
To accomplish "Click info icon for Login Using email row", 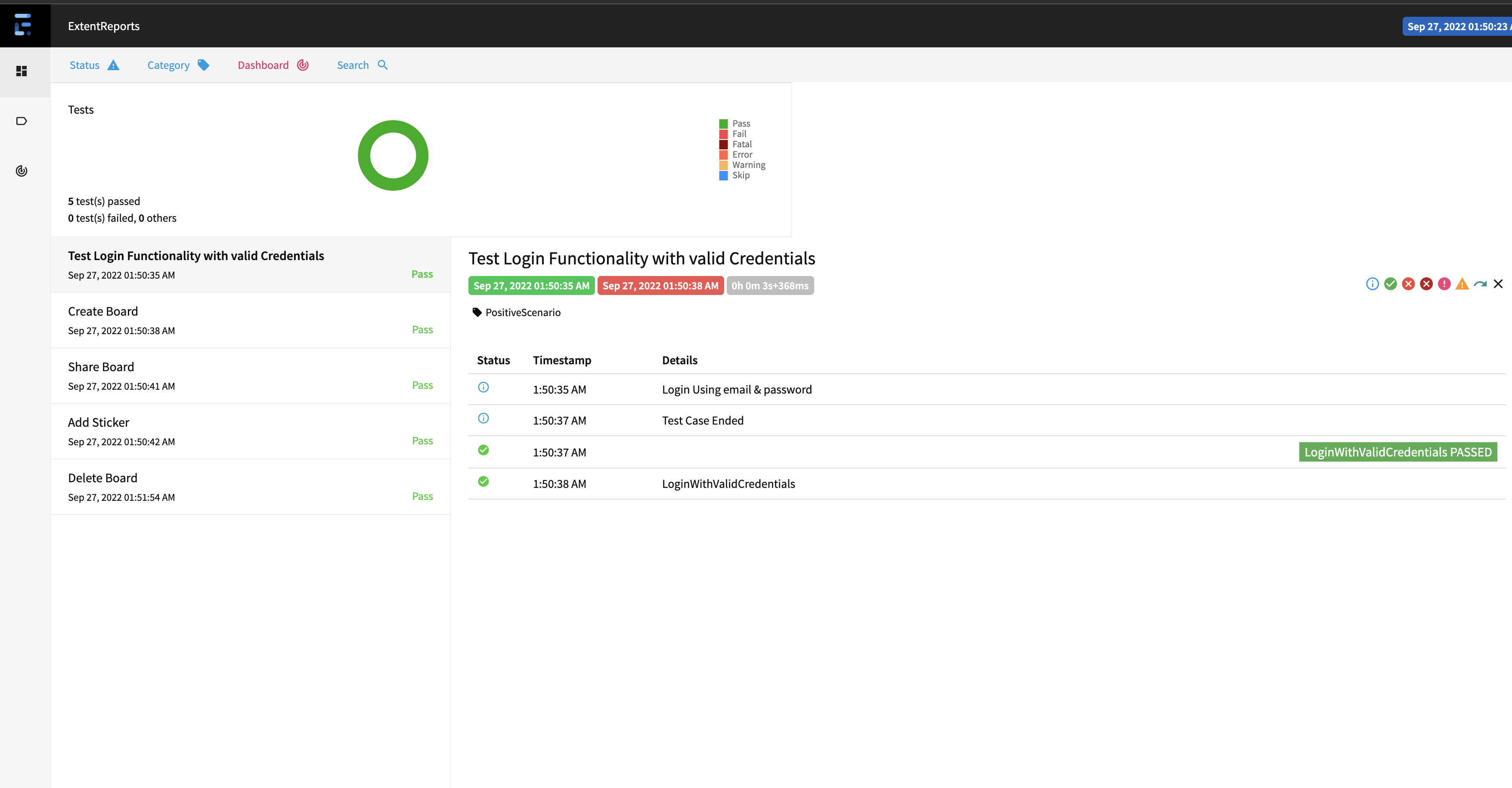I will pyautogui.click(x=483, y=388).
